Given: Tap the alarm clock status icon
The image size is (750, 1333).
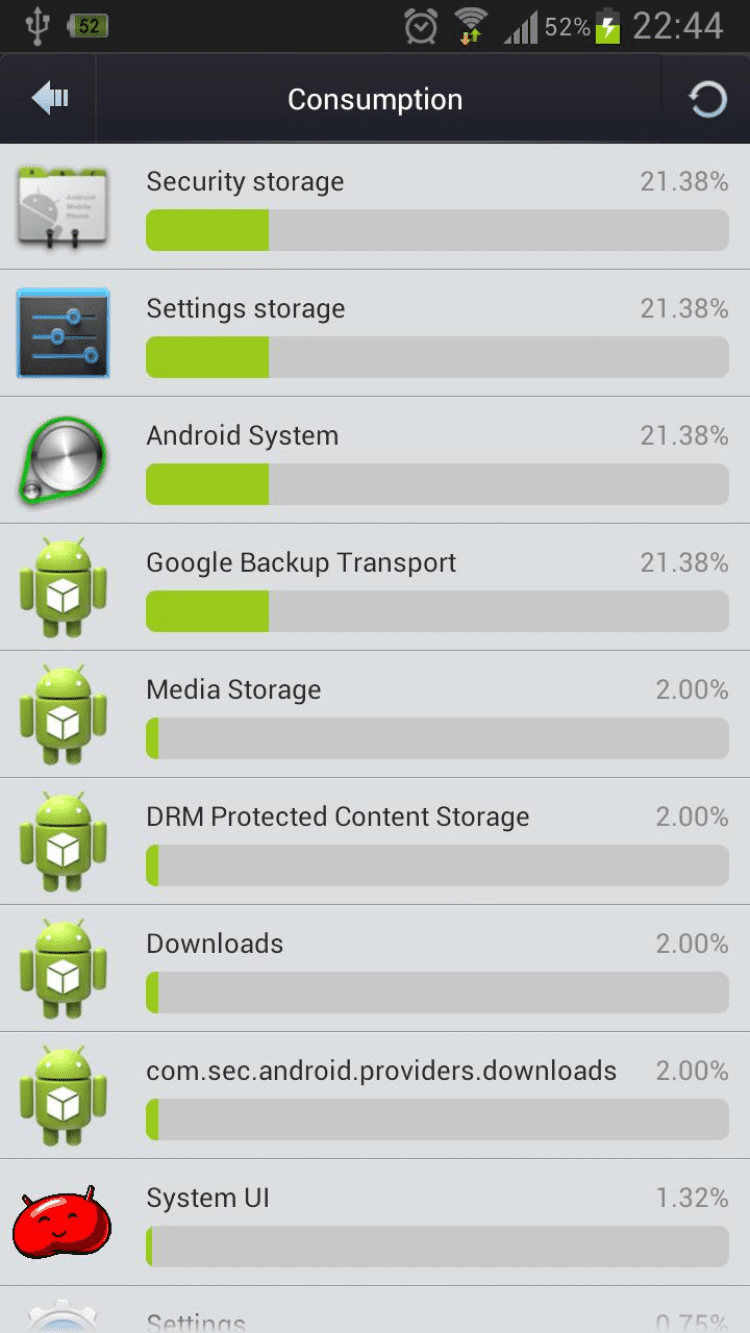Looking at the screenshot, I should (x=420, y=27).
